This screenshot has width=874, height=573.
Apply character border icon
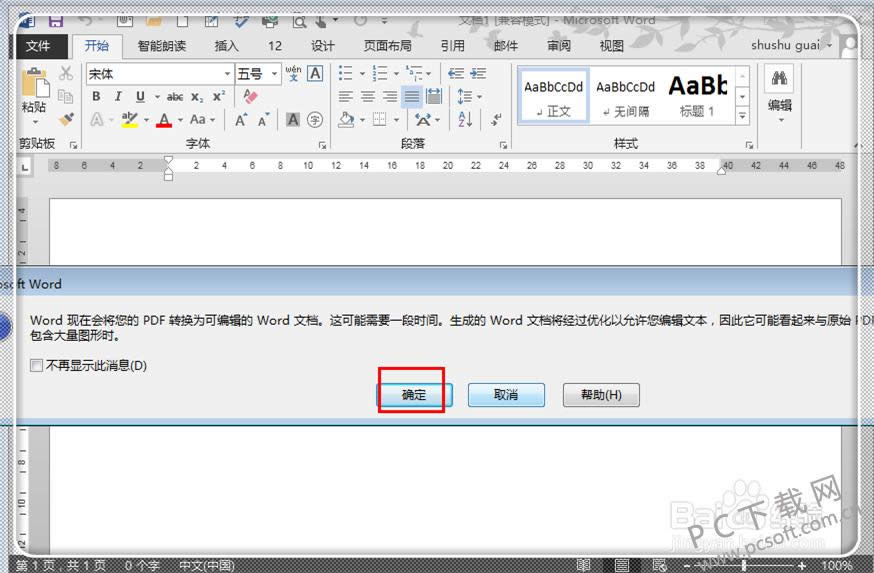[315, 73]
